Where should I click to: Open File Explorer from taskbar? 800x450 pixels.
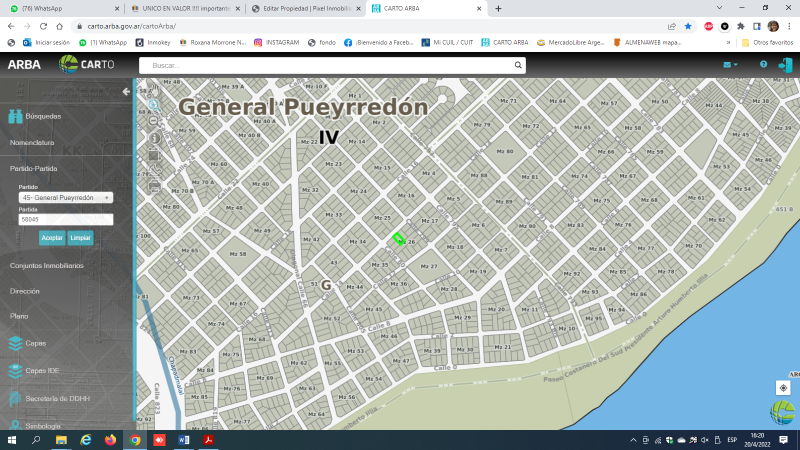[x=61, y=440]
